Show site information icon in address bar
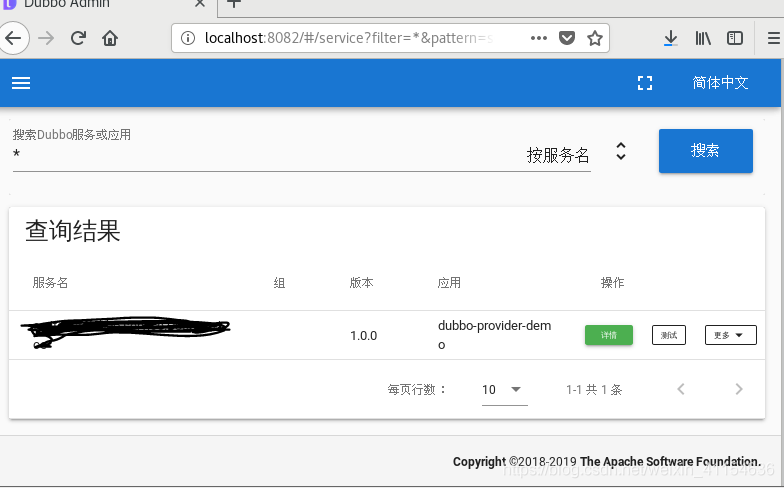The height and width of the screenshot is (488, 784). pos(188,38)
